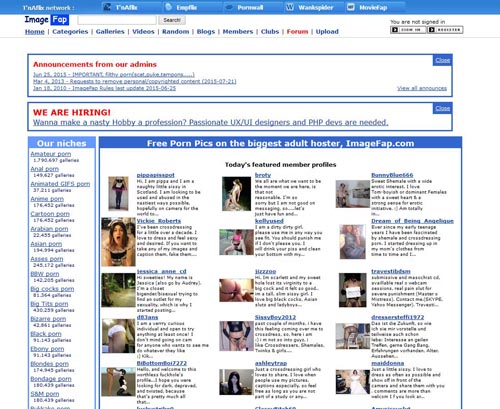Open the Members navigation link
The height and width of the screenshot is (409, 500).
pos(238,32)
